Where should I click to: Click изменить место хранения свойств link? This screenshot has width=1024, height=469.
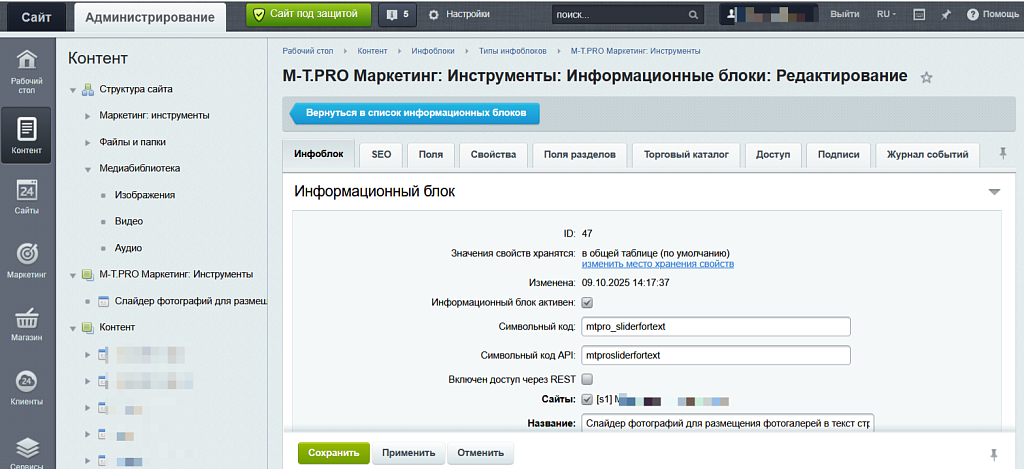[657, 264]
